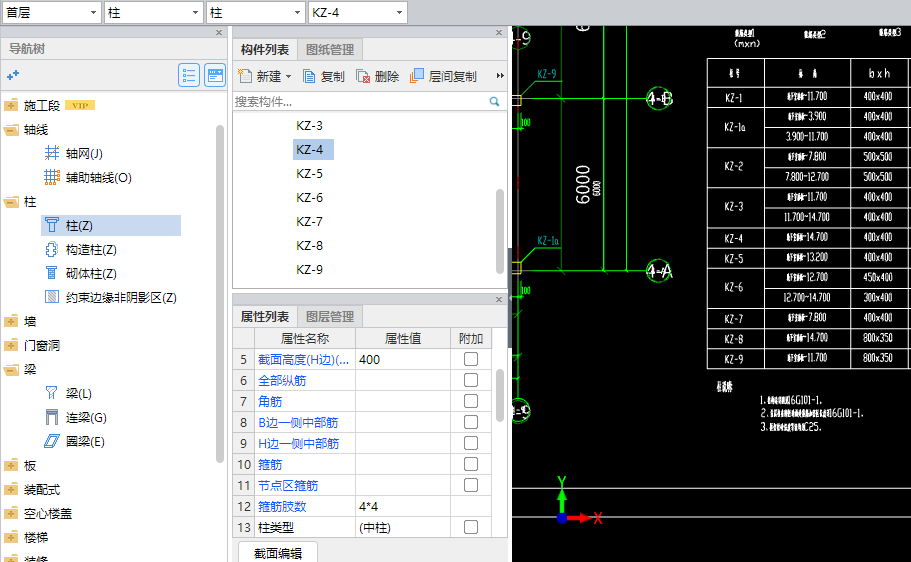Click the 新建 new component icon

coord(245,76)
